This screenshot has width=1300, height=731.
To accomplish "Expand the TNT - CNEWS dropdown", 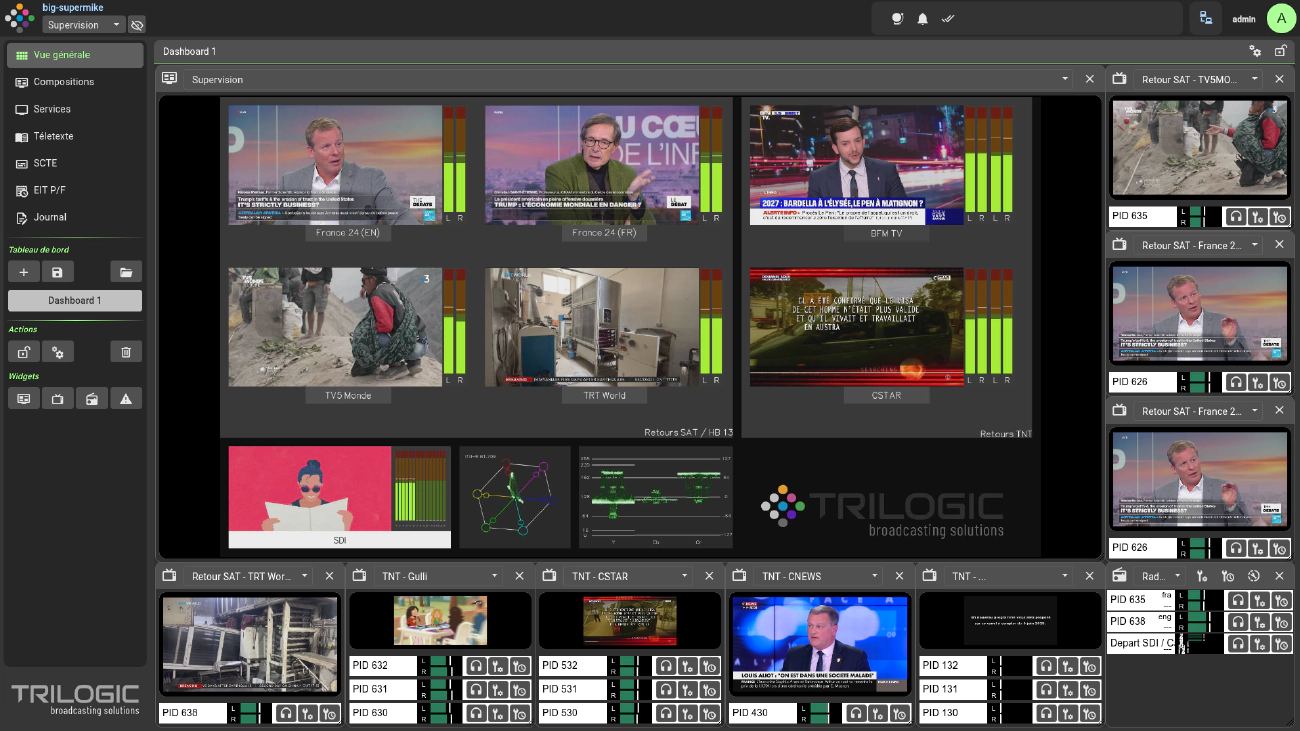I will pos(873,576).
